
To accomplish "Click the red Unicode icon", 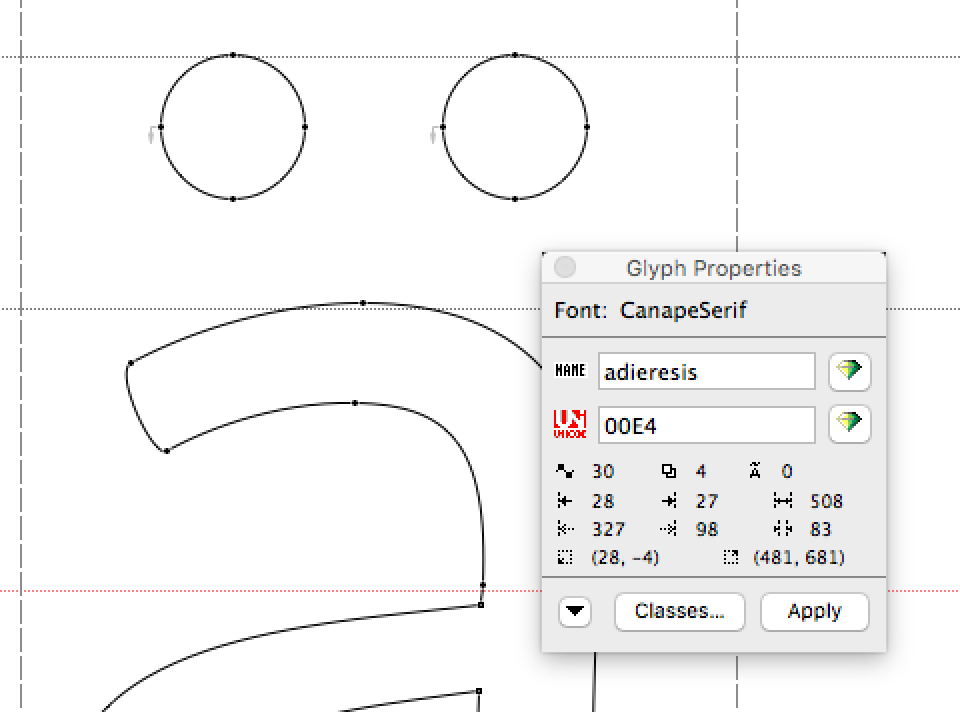I will click(570, 424).
